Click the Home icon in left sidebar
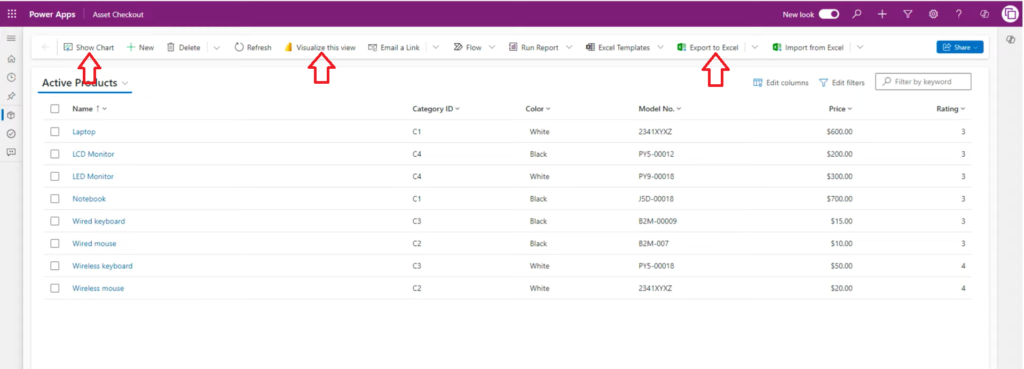 [x=11, y=59]
